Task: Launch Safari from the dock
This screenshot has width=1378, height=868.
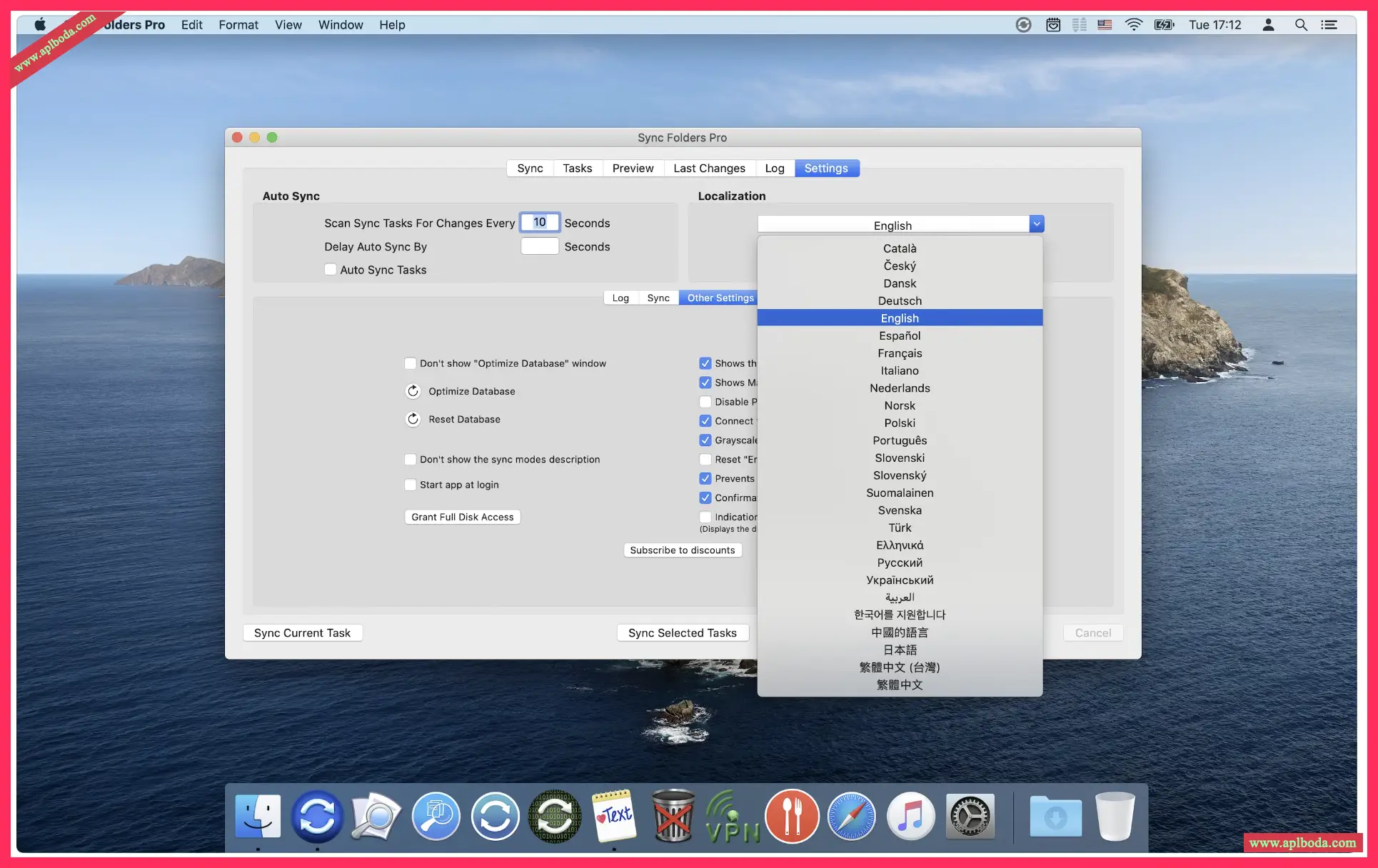Action: [x=851, y=816]
